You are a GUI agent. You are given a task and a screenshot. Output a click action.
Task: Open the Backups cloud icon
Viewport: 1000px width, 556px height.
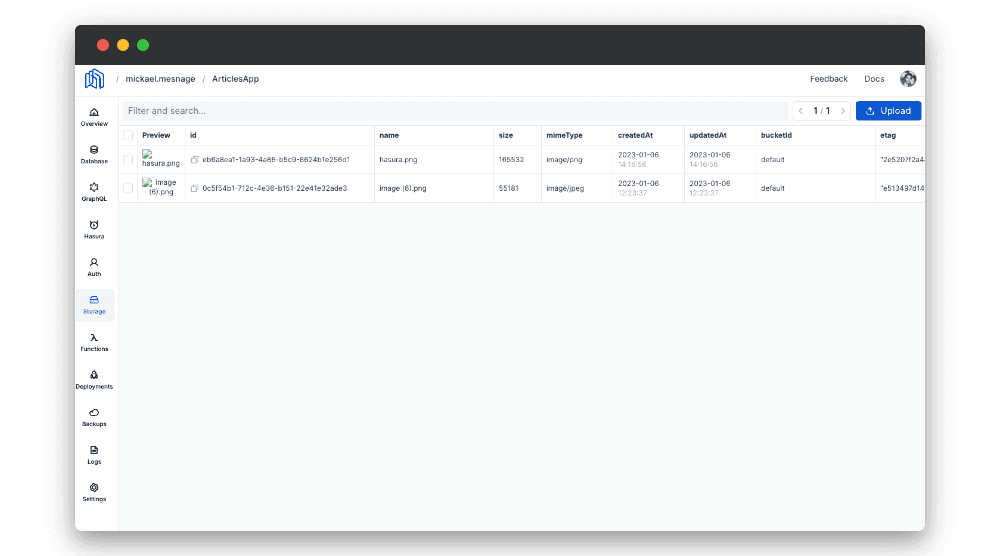point(94,412)
